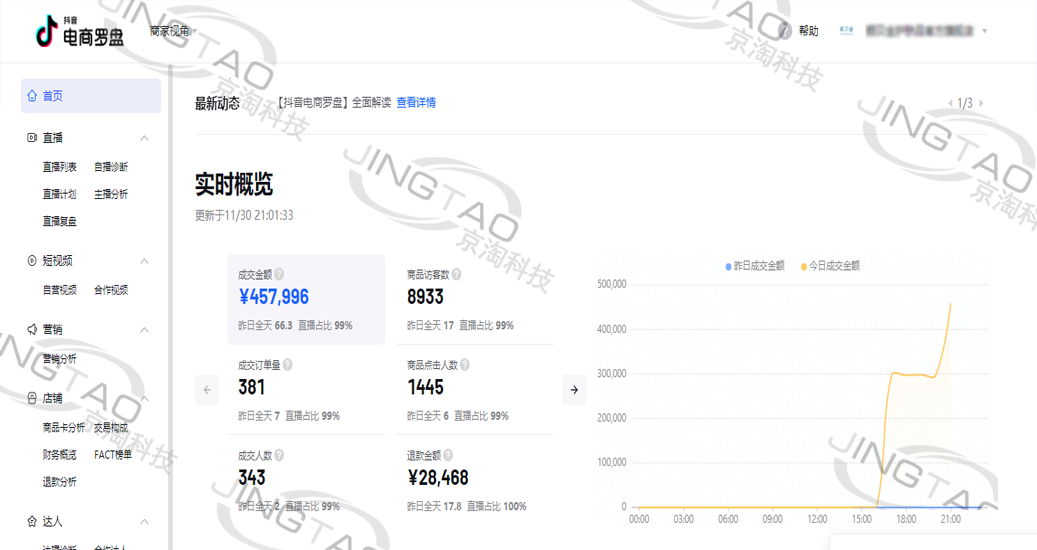This screenshot has height=550, width=1037.
Task: Toggle 昨日成交金额 legend in chart
Action: [x=755, y=266]
